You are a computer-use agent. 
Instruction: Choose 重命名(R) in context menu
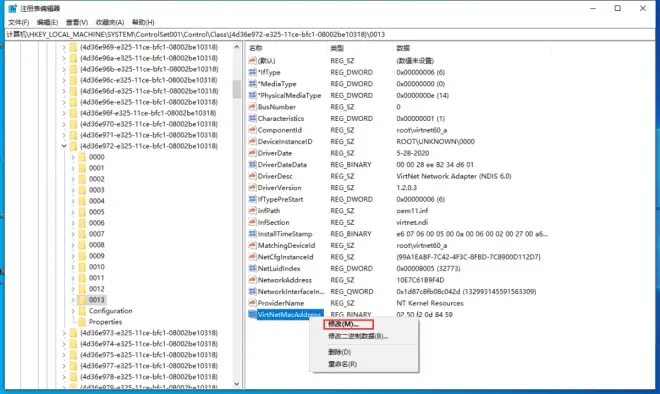click(342, 364)
